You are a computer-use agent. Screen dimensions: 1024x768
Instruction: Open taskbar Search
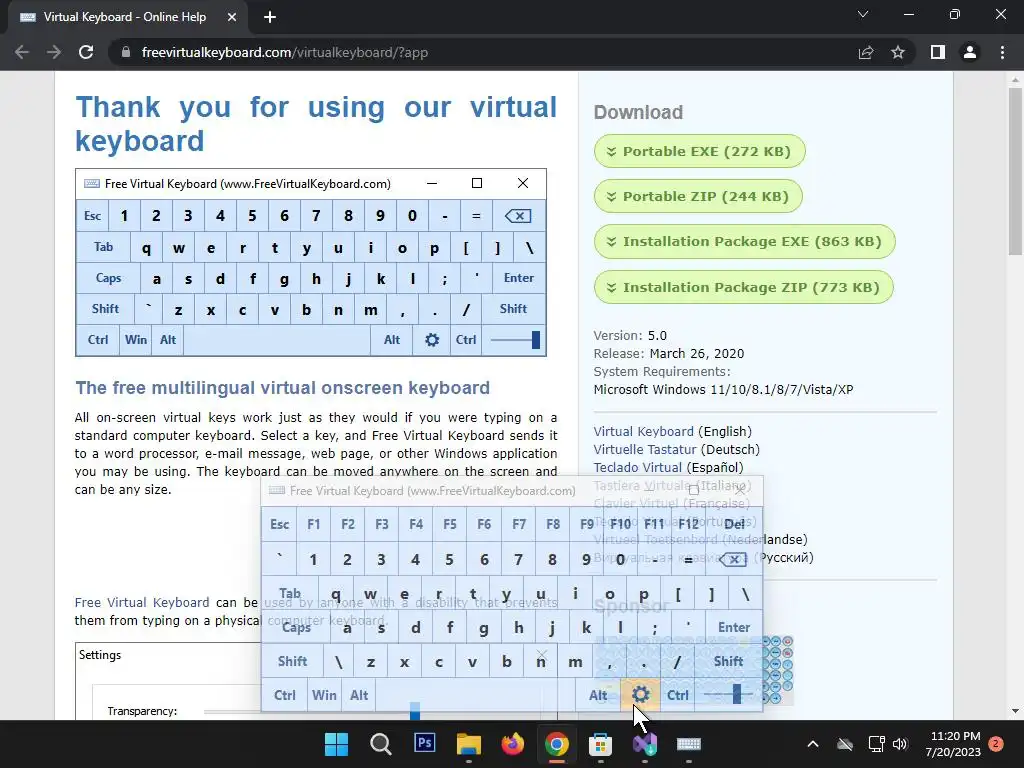[380, 744]
